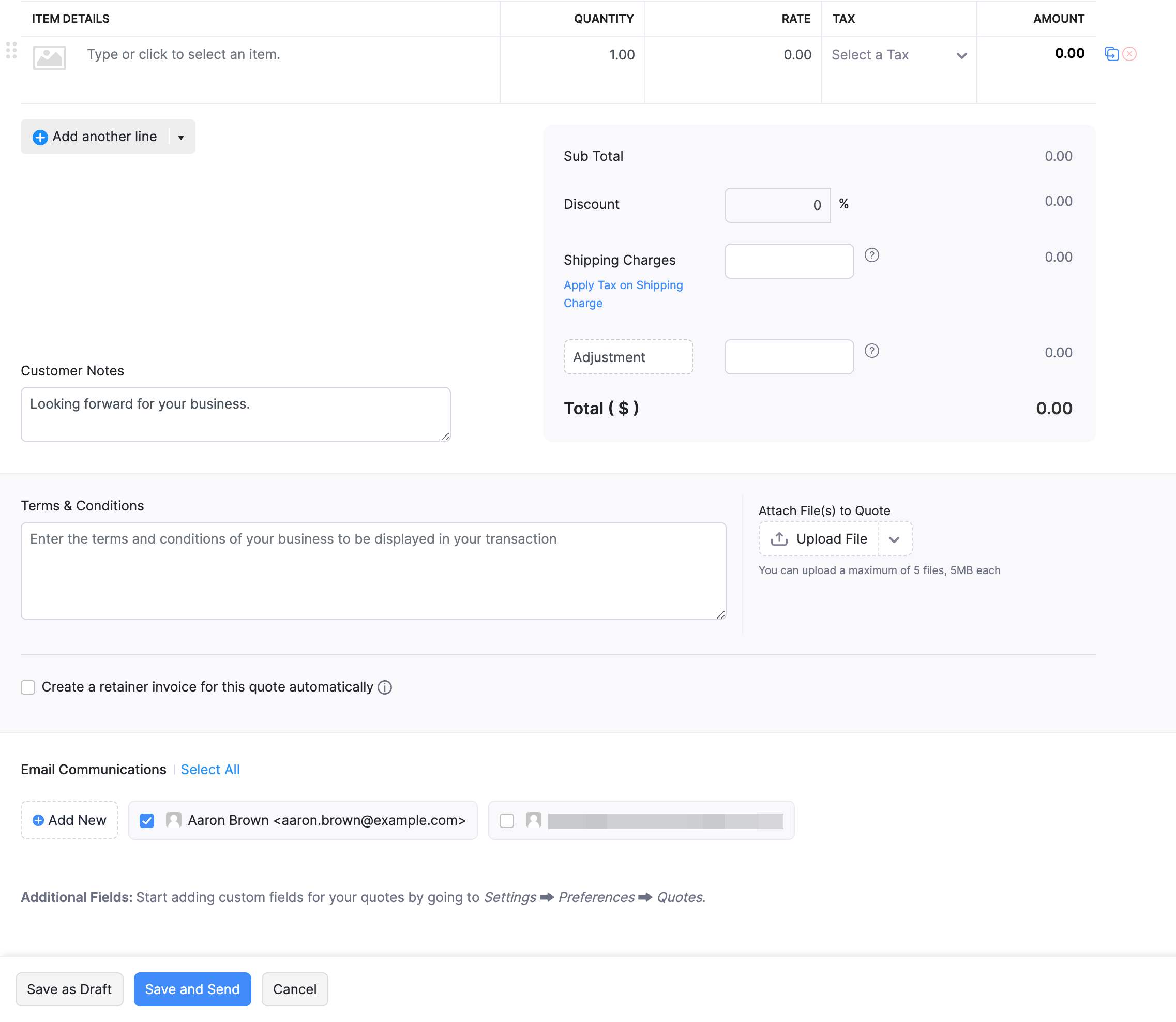Check the second blurred contact checkbox
This screenshot has width=1176, height=1022.
tap(506, 821)
